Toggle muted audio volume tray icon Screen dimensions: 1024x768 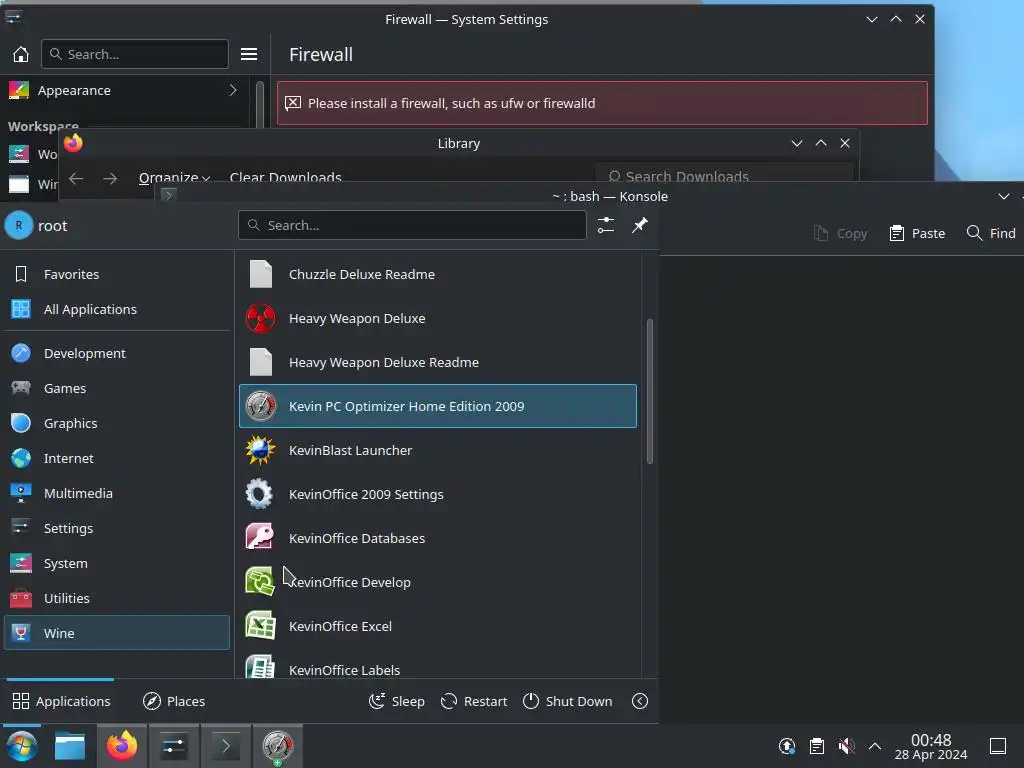coord(846,746)
